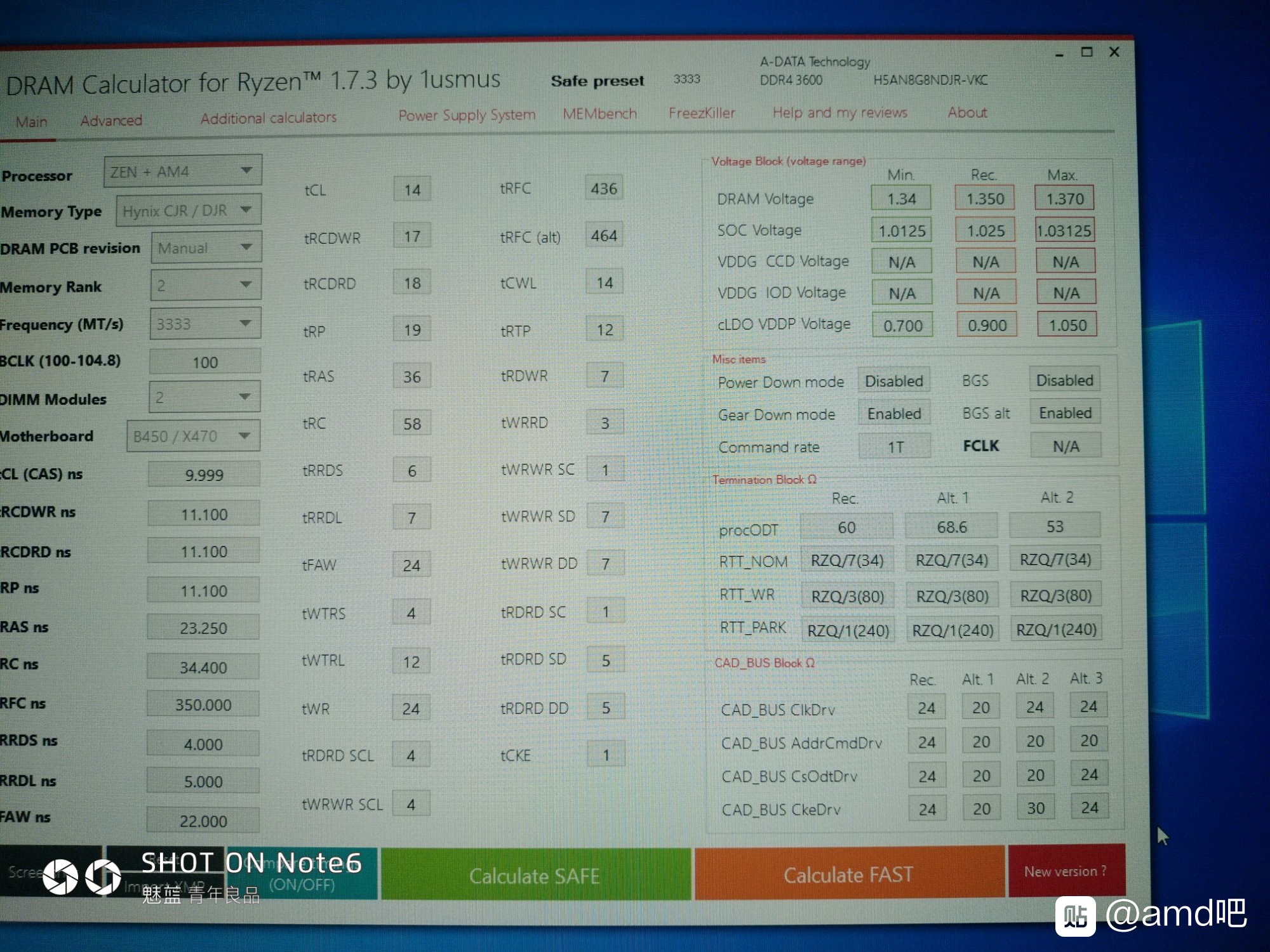The width and height of the screenshot is (1270, 952).
Task: Click Gear Down mode Enabled value
Action: (x=894, y=413)
